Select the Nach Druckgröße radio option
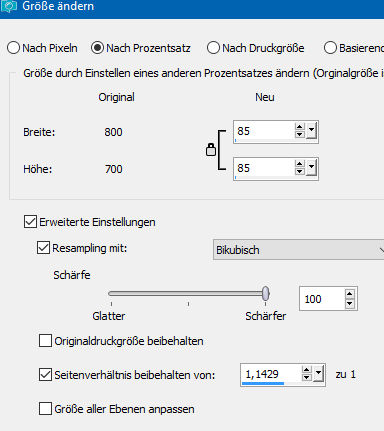Screen dimensions: 384x431 coord(213,48)
